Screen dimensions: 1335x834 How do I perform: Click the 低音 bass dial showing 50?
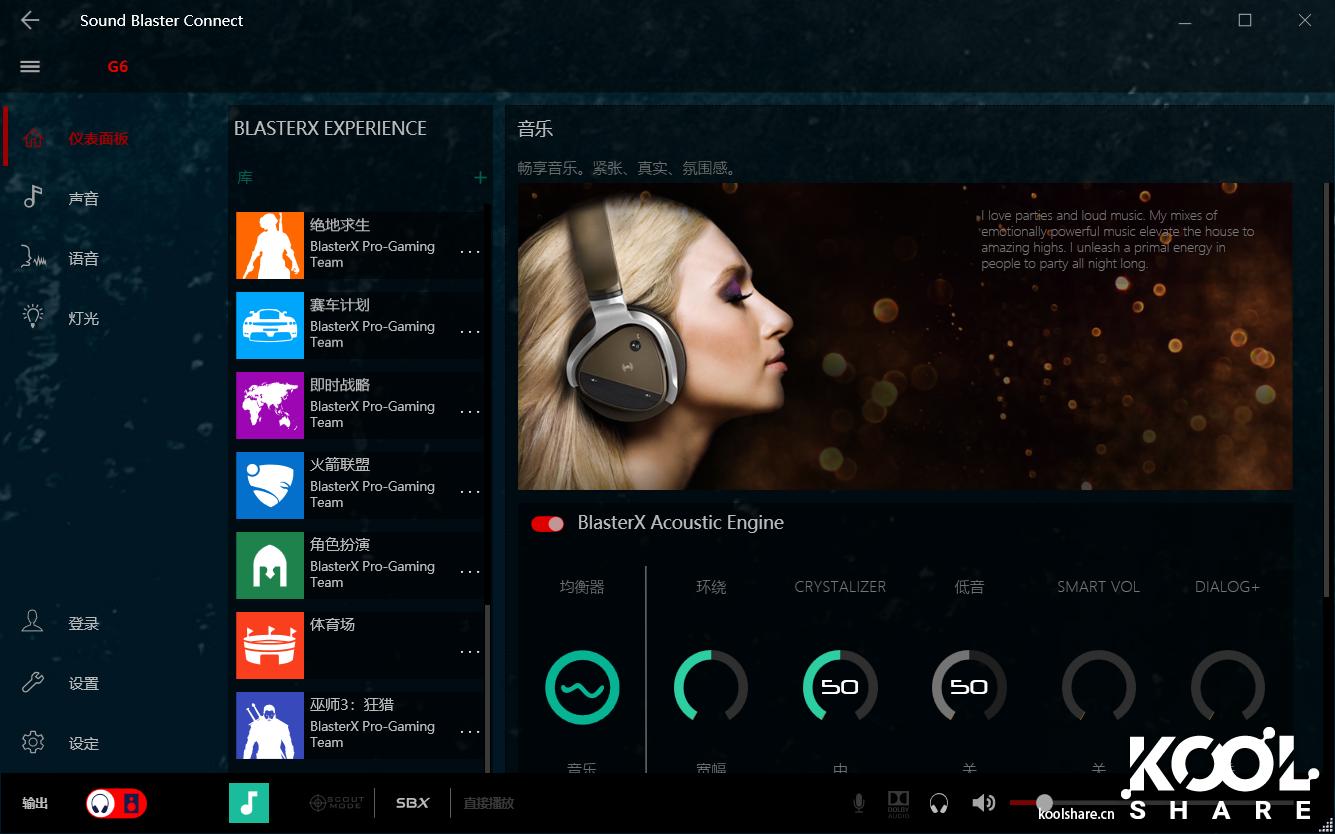click(969, 687)
